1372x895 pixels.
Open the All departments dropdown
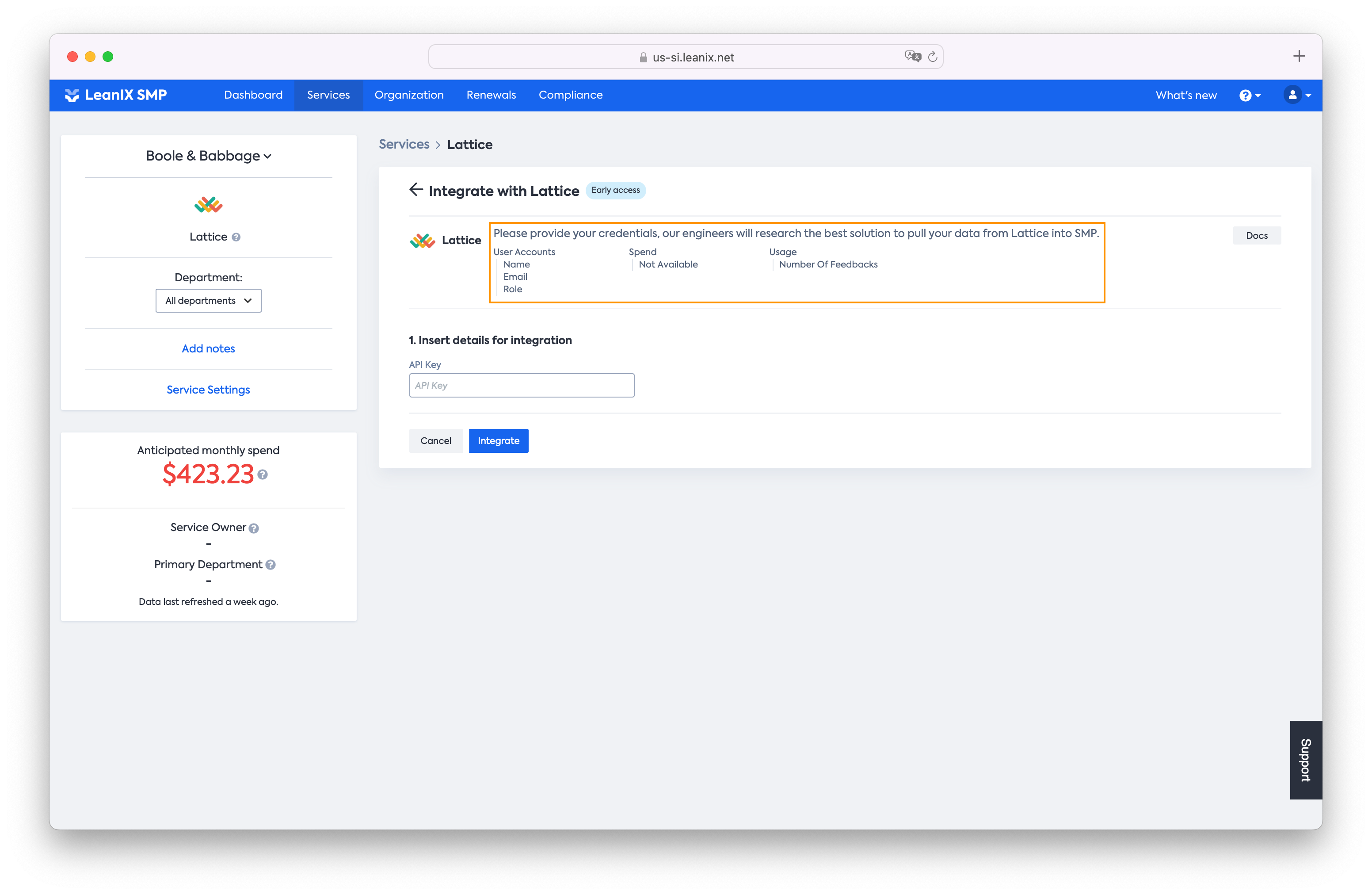click(x=208, y=301)
